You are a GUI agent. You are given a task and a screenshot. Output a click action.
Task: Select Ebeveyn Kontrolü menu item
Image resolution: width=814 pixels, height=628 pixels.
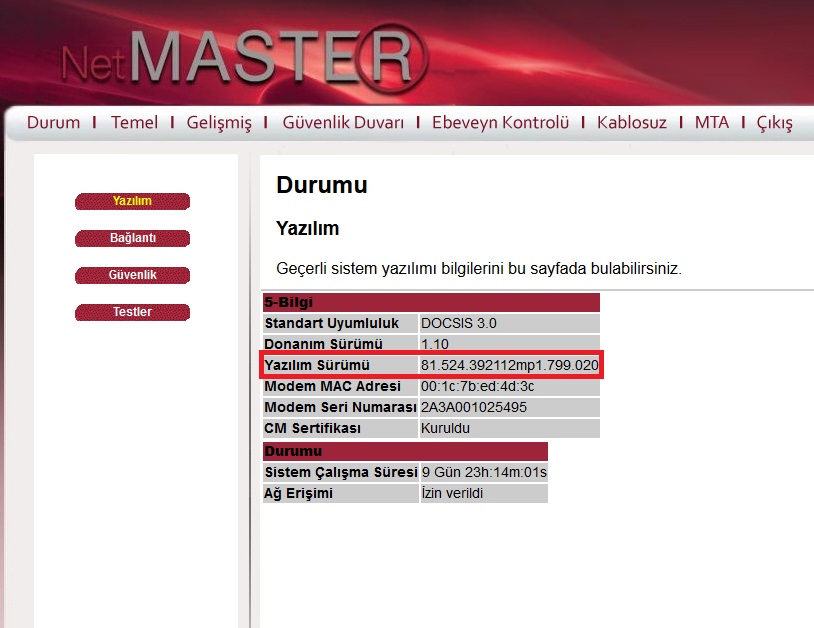pyautogui.click(x=500, y=122)
